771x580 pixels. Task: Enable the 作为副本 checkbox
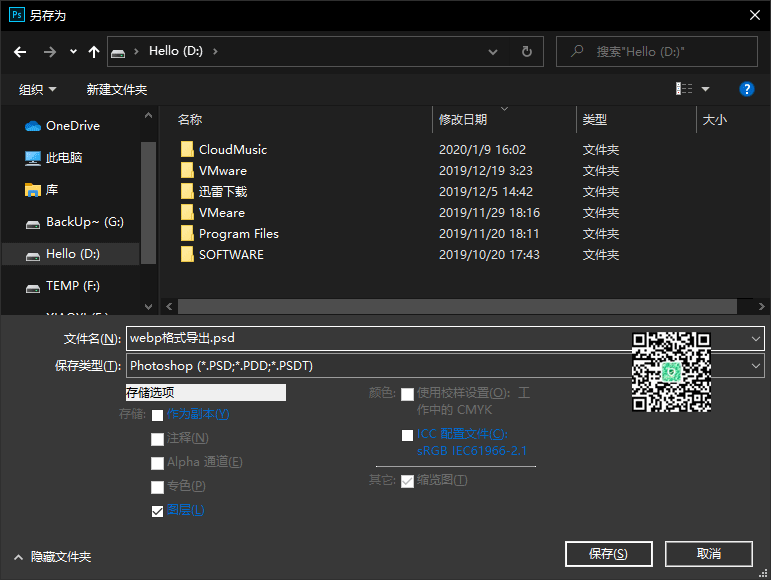[157, 415]
